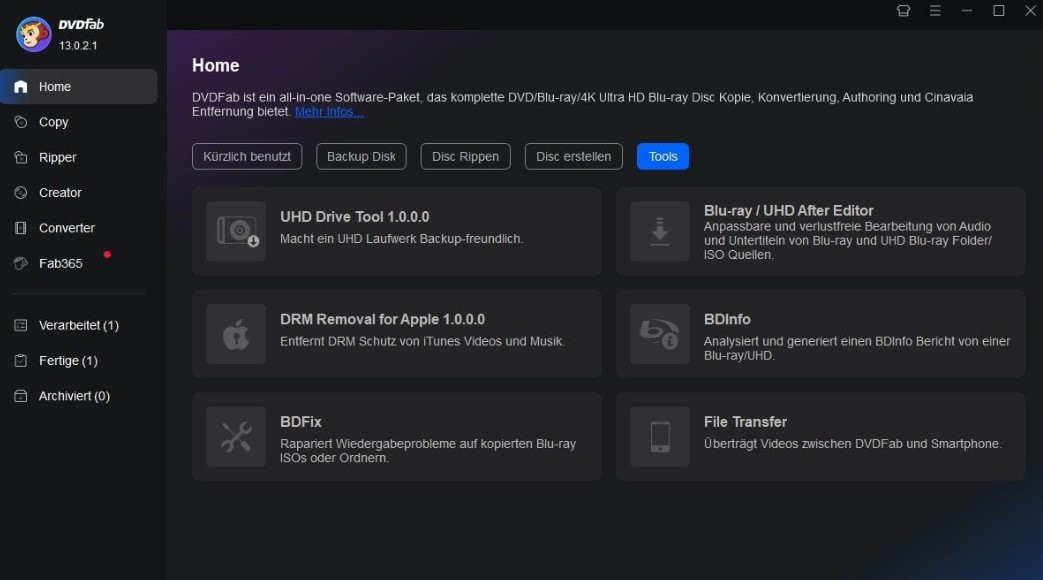Click the DVDFab mascot logo
The height and width of the screenshot is (580, 1043).
point(33,34)
